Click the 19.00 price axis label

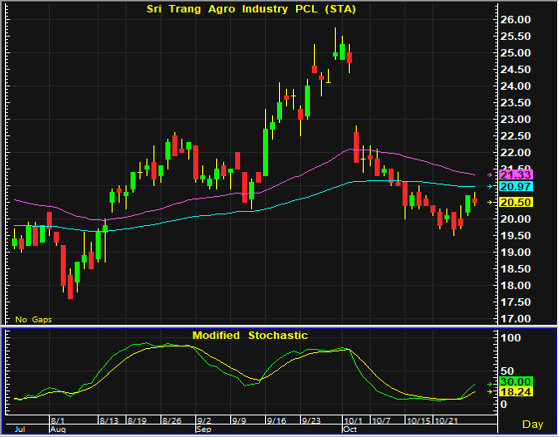point(516,252)
